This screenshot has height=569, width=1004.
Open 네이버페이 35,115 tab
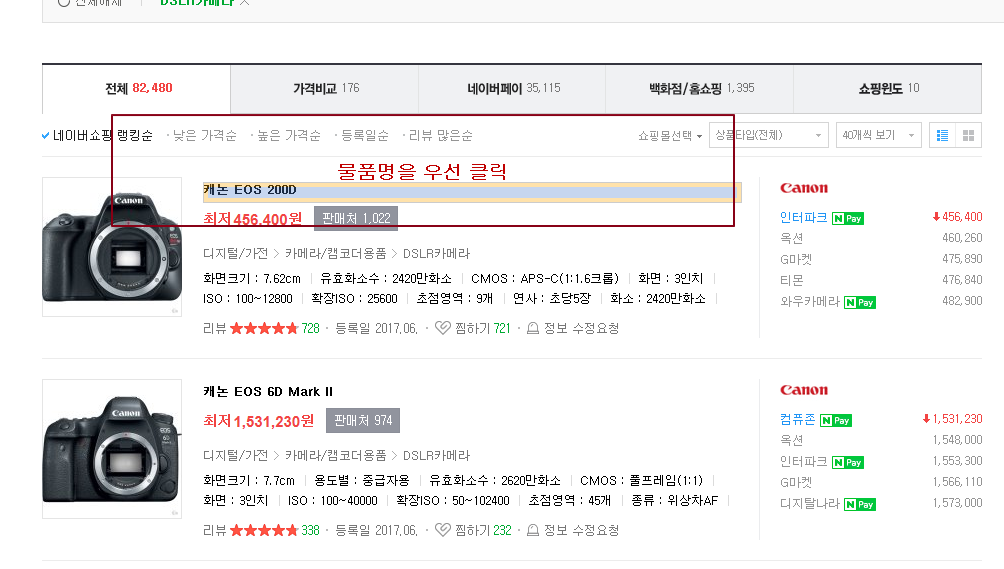pyautogui.click(x=512, y=88)
